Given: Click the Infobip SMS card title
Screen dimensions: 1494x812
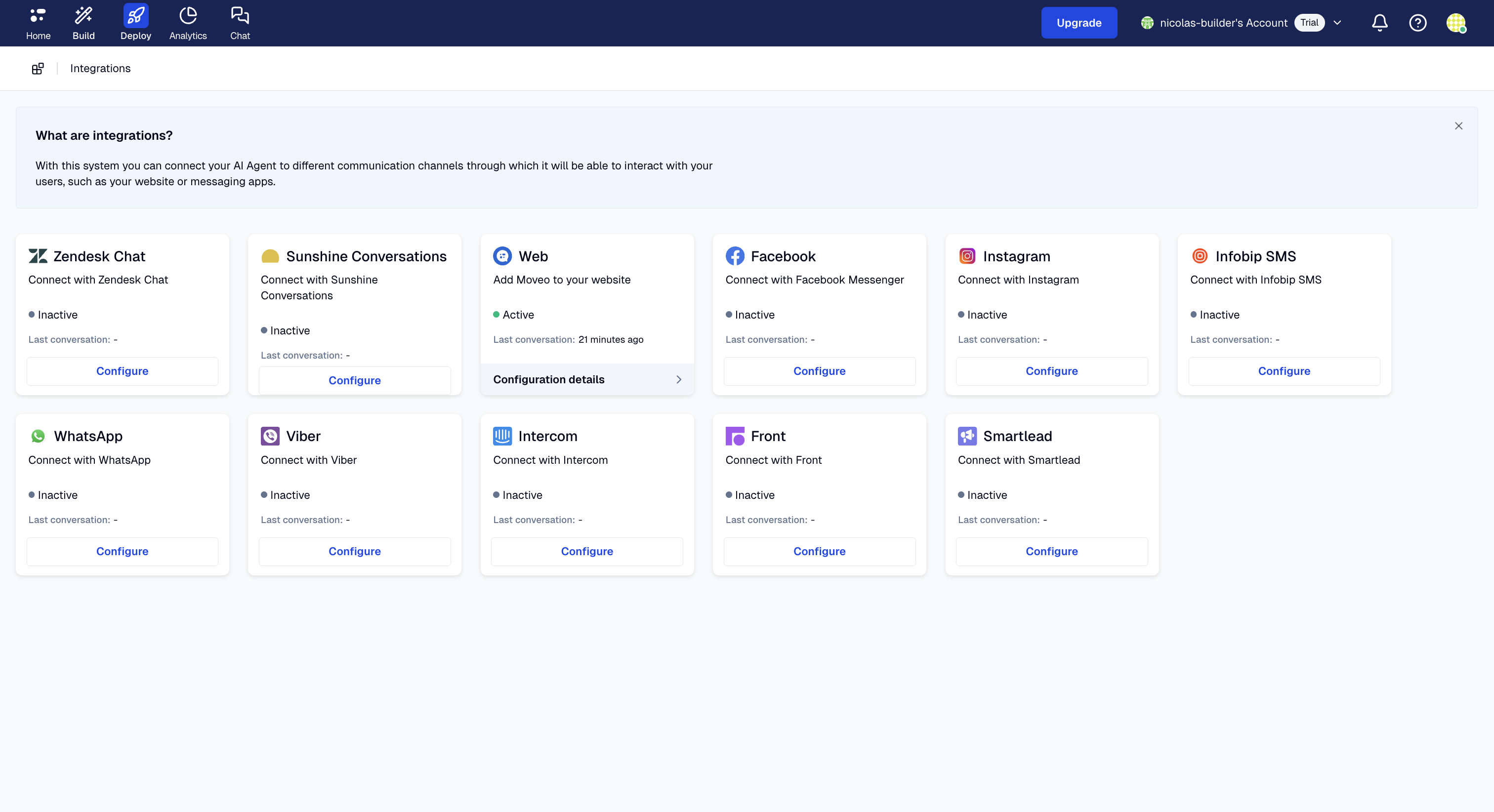Looking at the screenshot, I should coord(1256,256).
